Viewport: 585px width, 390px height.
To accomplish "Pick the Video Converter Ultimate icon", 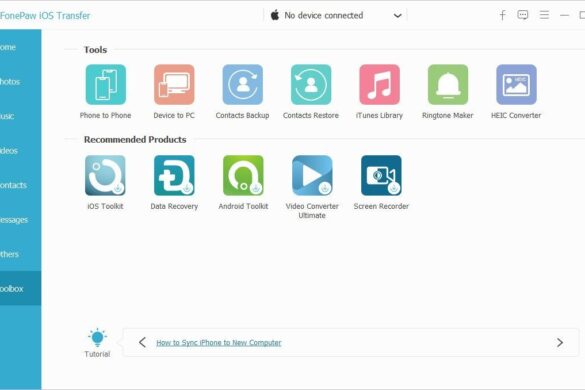I will click(312, 175).
